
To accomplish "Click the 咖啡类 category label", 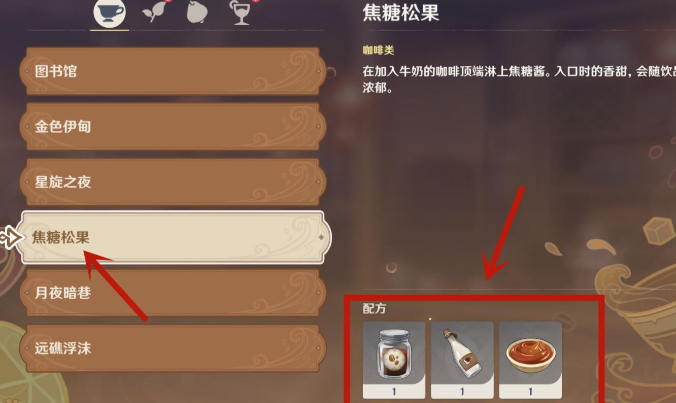I will click(x=378, y=50).
